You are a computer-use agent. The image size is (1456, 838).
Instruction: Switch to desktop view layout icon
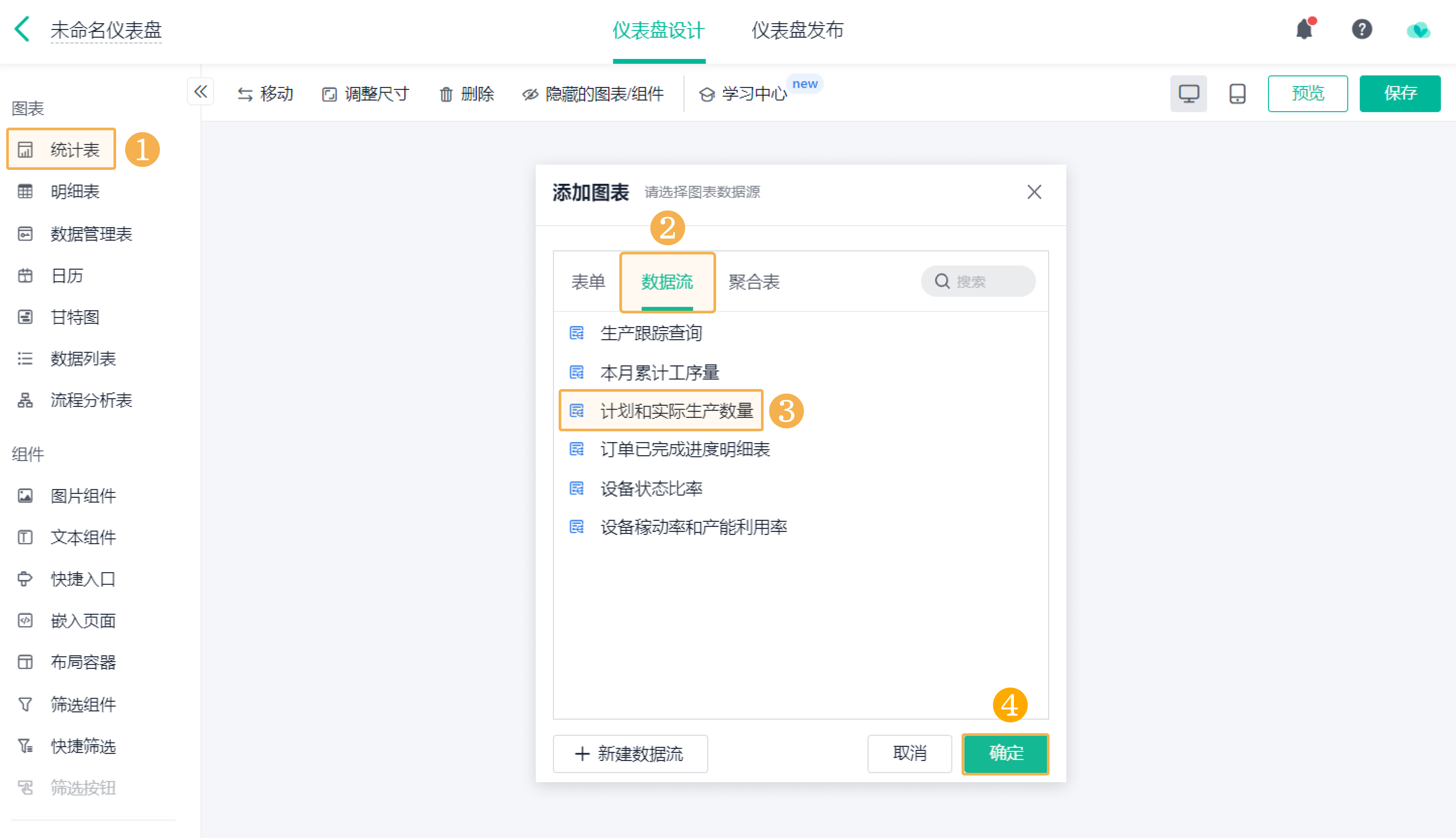1188,93
